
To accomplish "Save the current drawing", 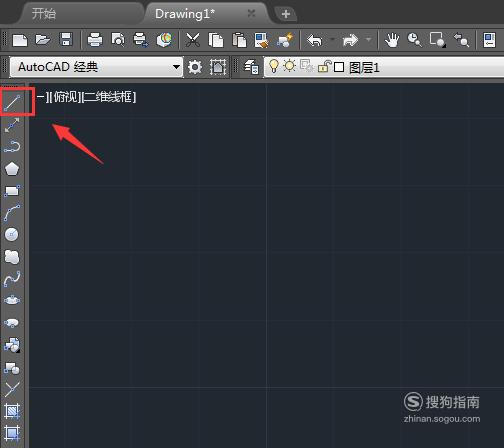I will (66, 40).
